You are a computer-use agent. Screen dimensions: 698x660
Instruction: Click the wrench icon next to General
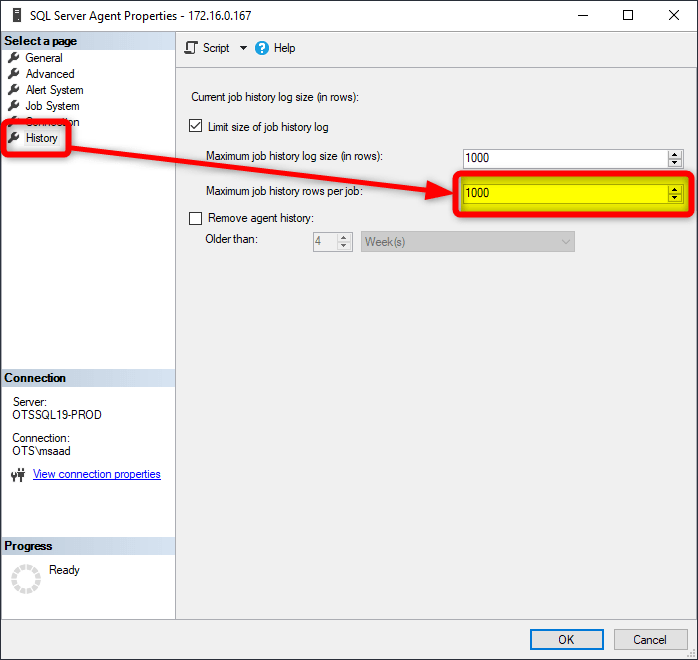[x=14, y=58]
